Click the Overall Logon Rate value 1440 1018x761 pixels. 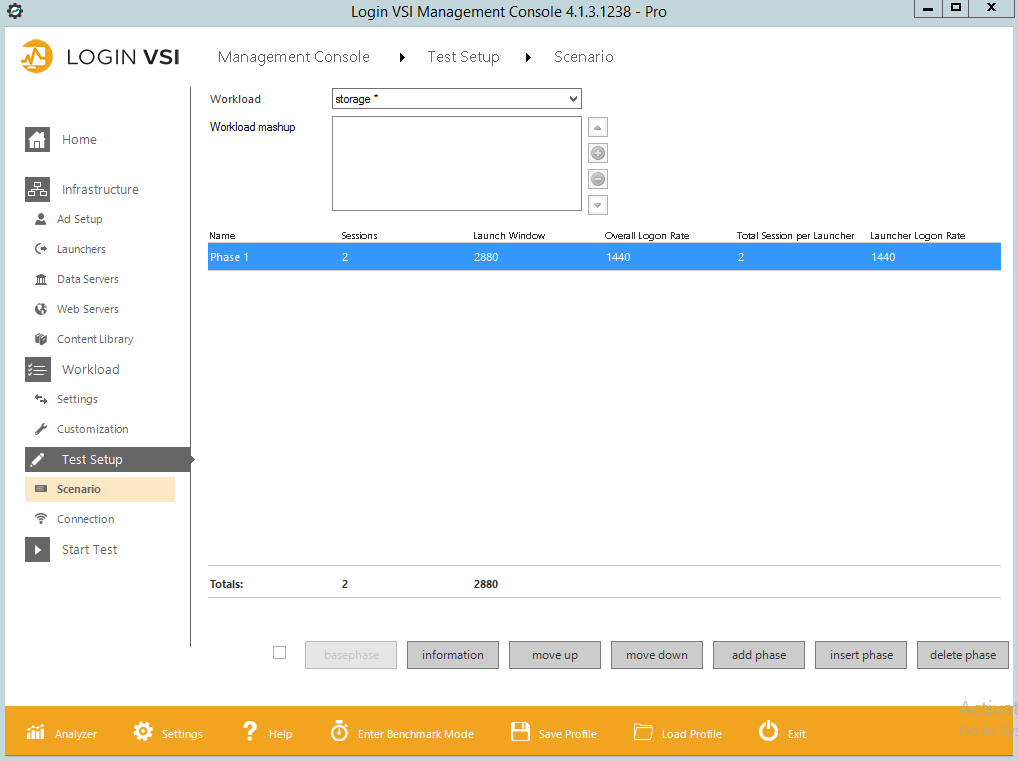point(618,257)
